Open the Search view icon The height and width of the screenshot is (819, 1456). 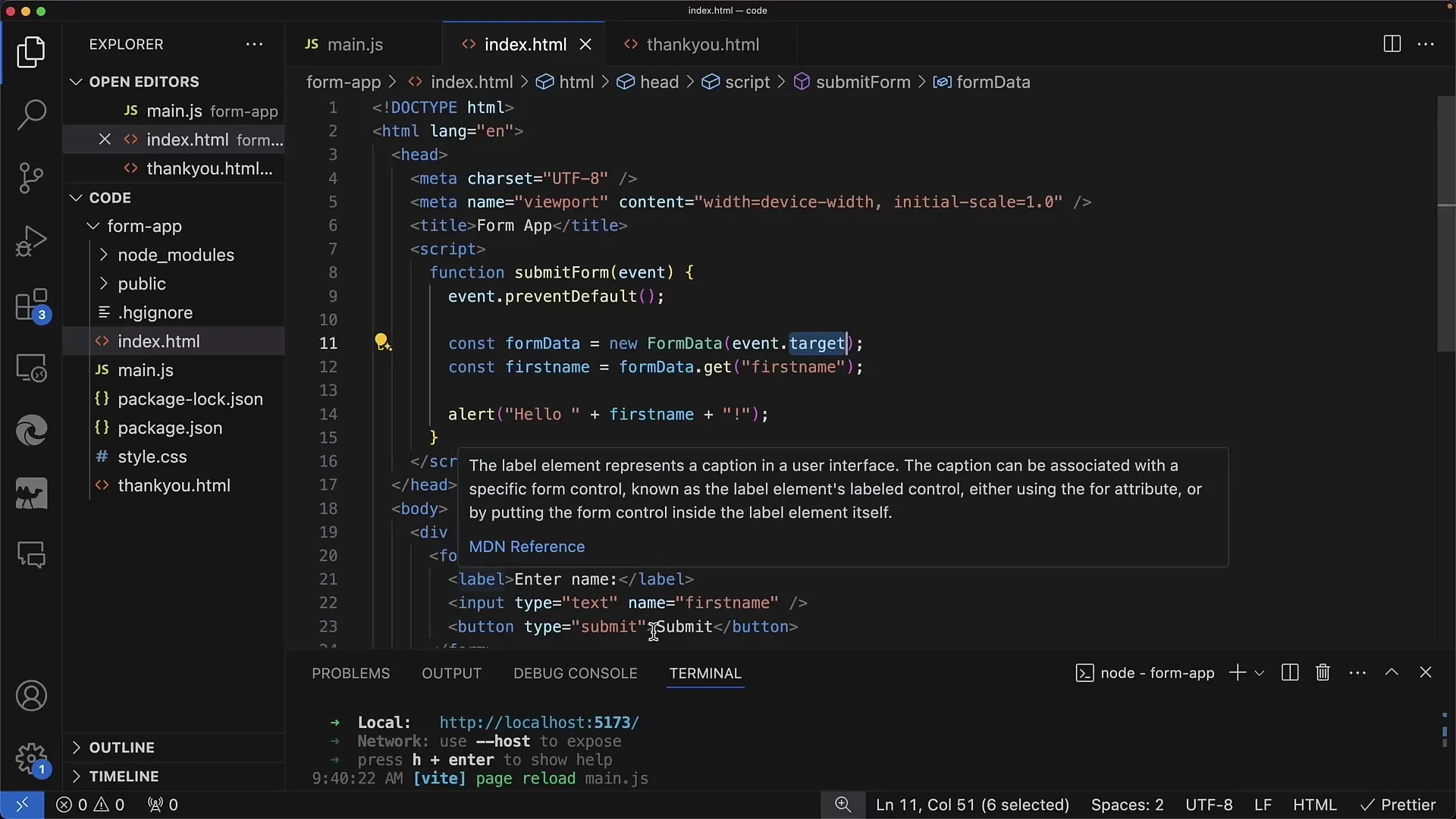[x=31, y=115]
